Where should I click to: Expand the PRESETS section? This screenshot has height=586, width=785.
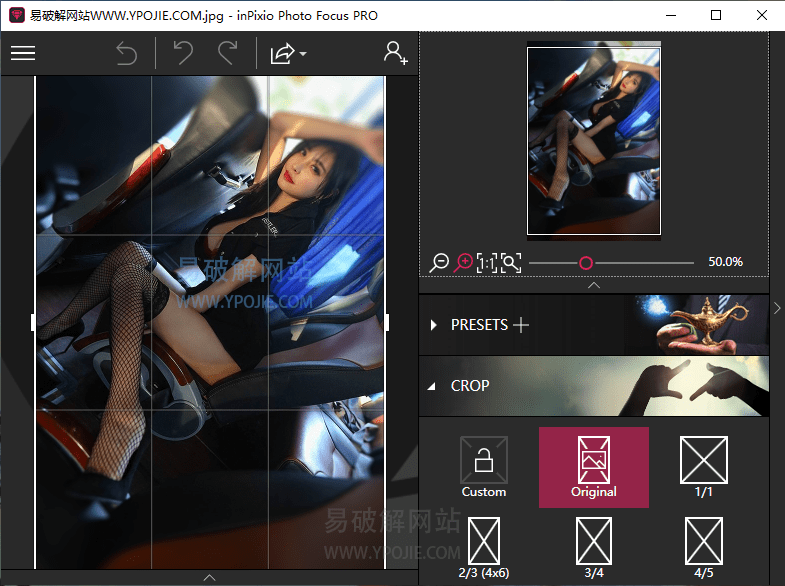(434, 325)
